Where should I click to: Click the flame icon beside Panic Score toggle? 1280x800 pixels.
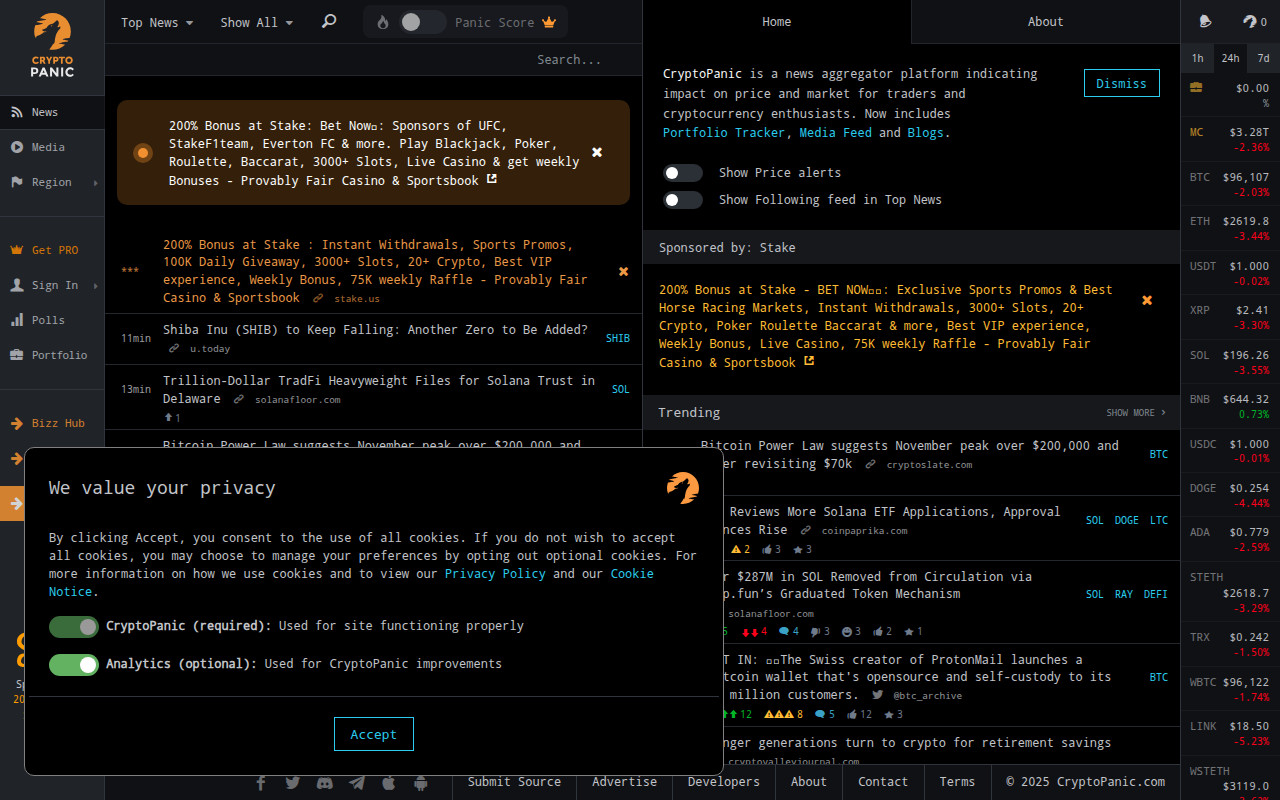click(383, 22)
